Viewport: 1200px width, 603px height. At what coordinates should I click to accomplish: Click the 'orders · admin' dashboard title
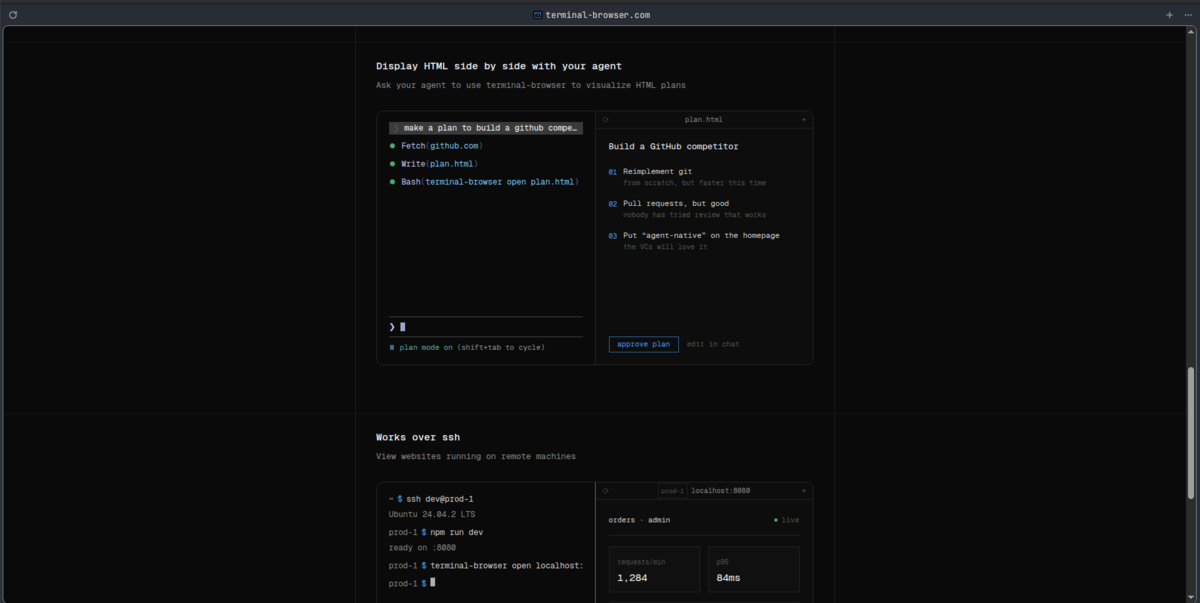(x=639, y=520)
